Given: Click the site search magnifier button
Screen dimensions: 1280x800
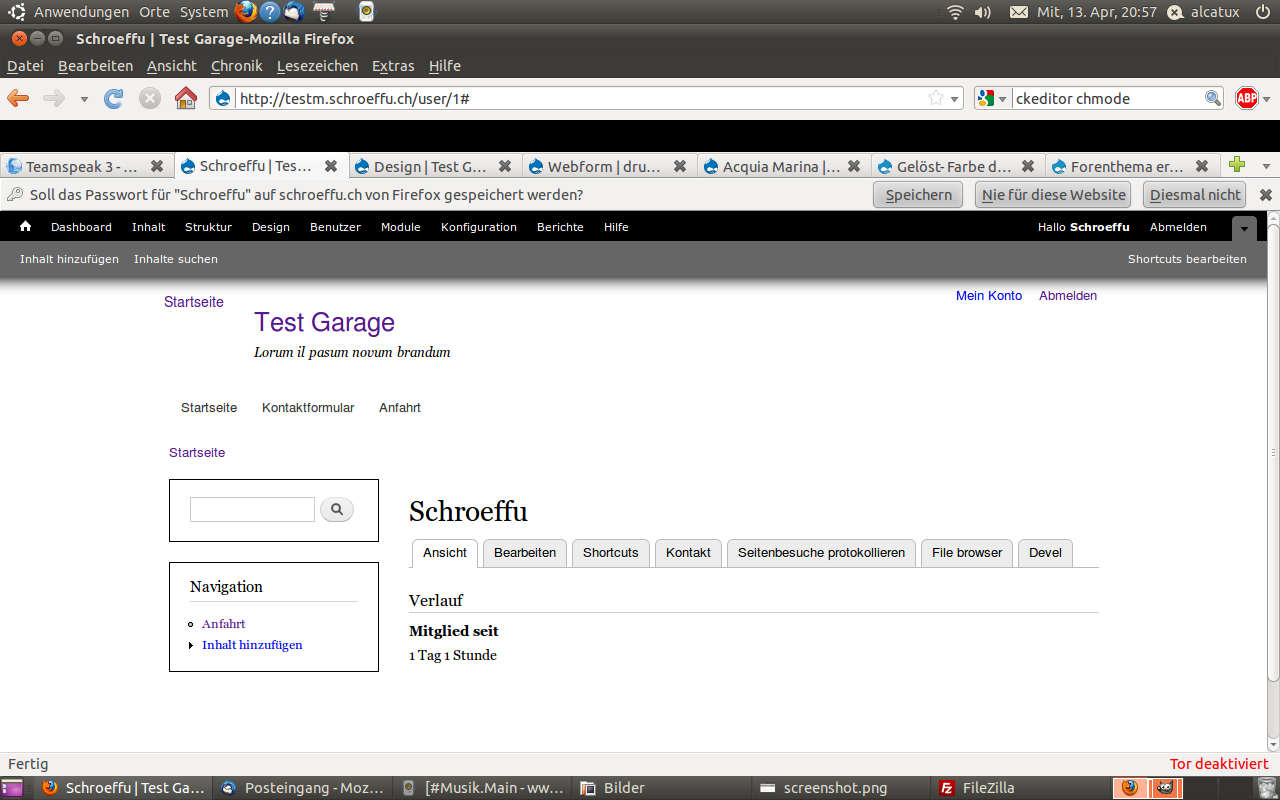Looking at the screenshot, I should (337, 510).
